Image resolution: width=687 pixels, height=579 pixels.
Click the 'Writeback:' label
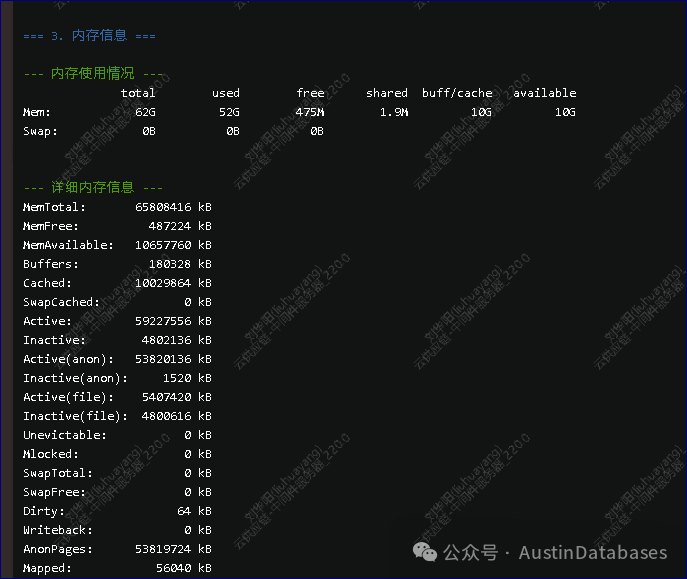pyautogui.click(x=57, y=530)
